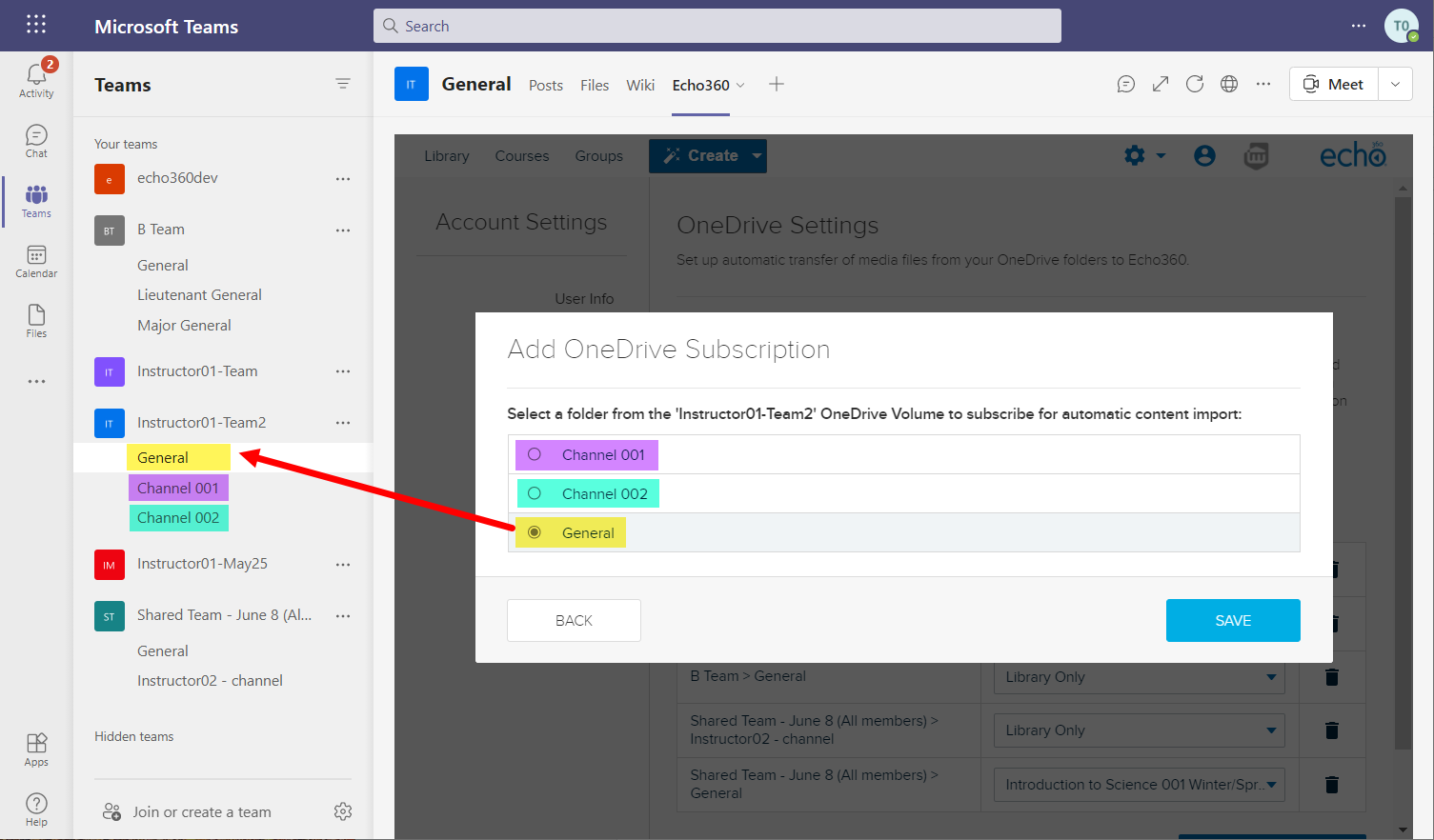Open the app launcher grid icon
This screenshot has width=1434, height=840.
point(36,25)
